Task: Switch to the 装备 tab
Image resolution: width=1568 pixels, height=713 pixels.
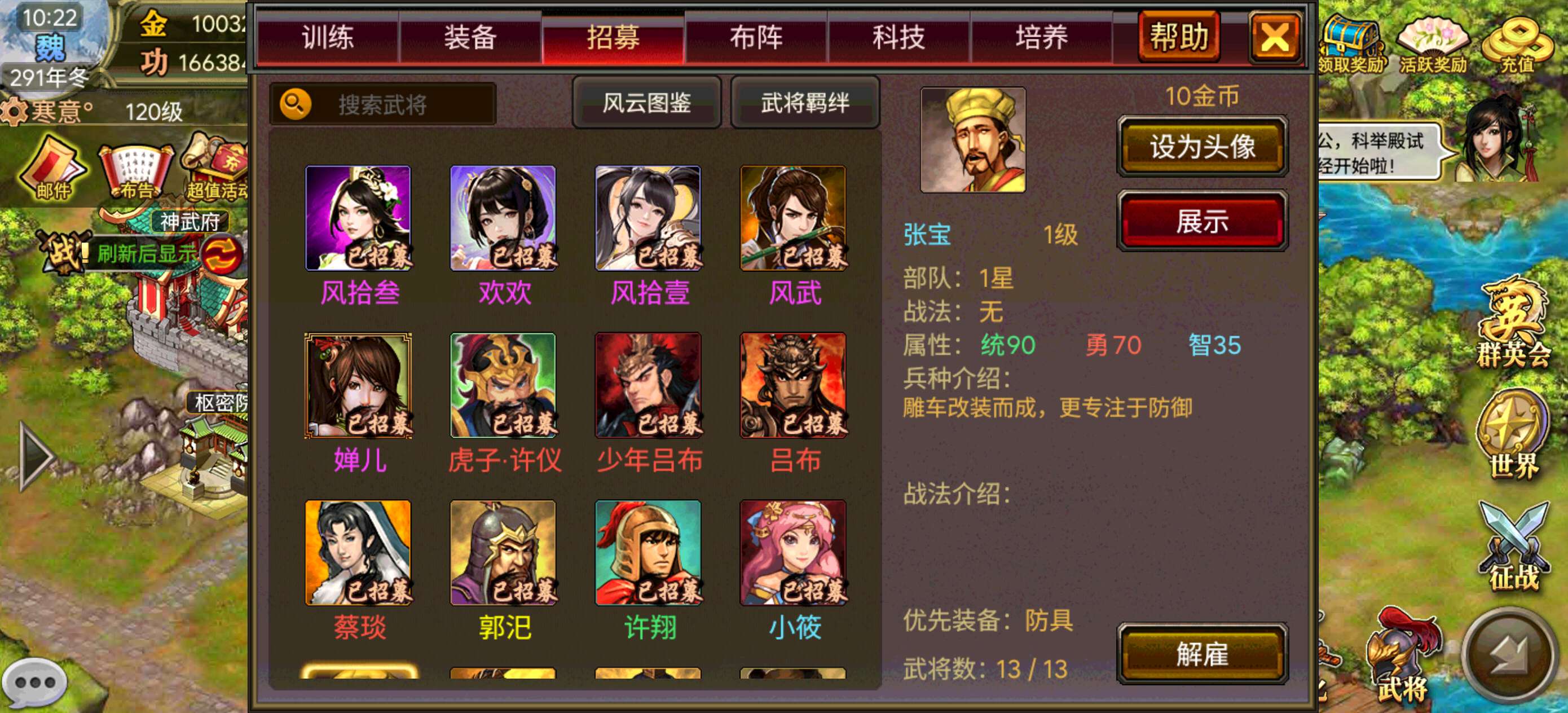Action: coord(470,37)
